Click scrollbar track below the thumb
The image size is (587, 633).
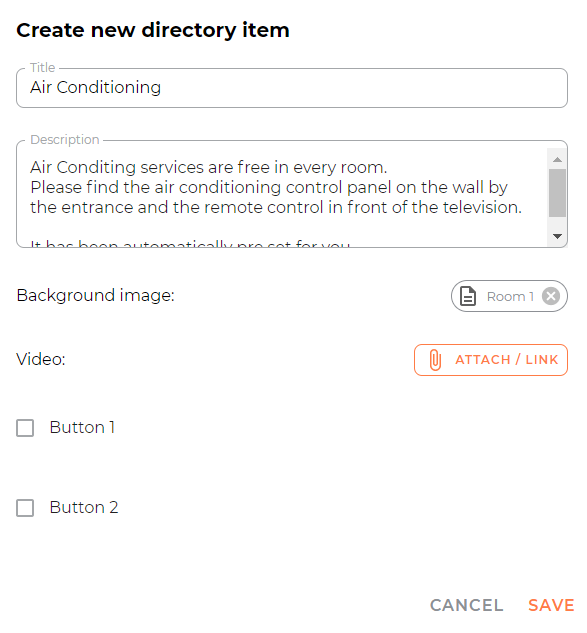[558, 222]
